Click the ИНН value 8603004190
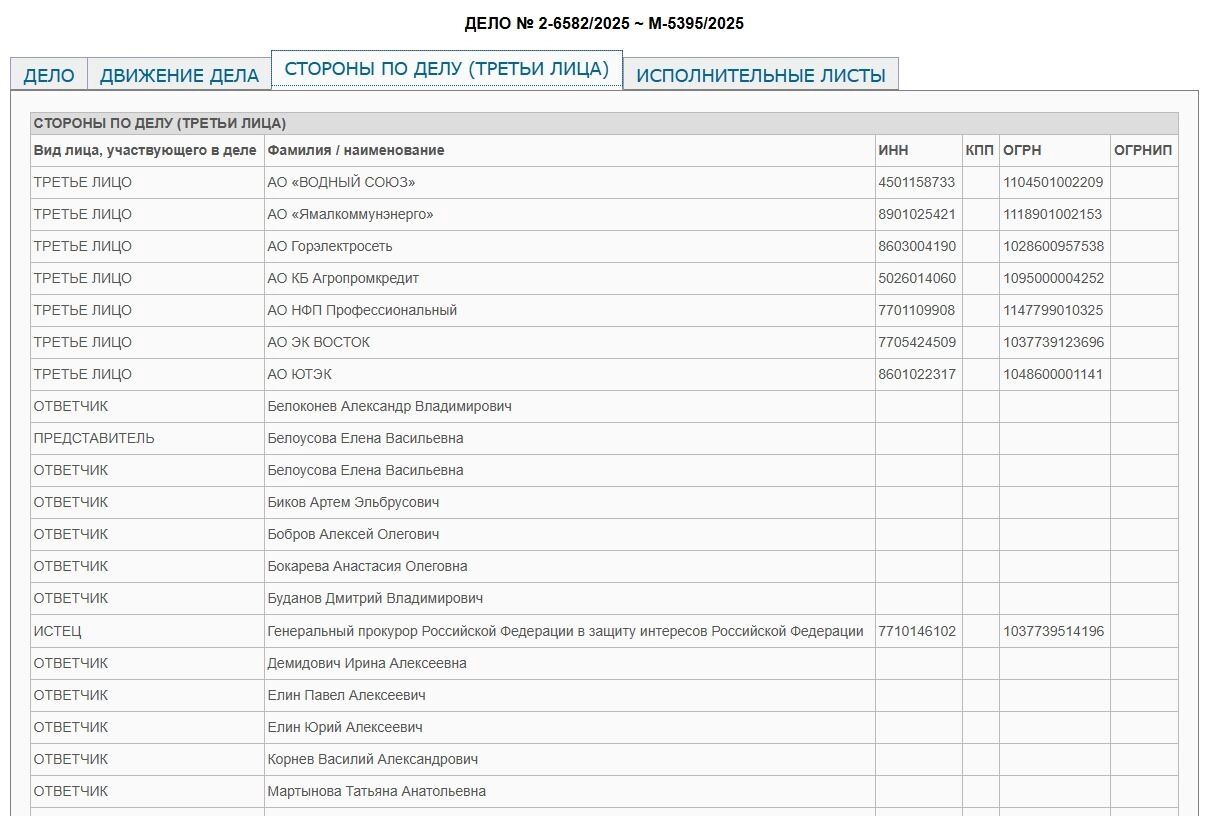 point(917,246)
